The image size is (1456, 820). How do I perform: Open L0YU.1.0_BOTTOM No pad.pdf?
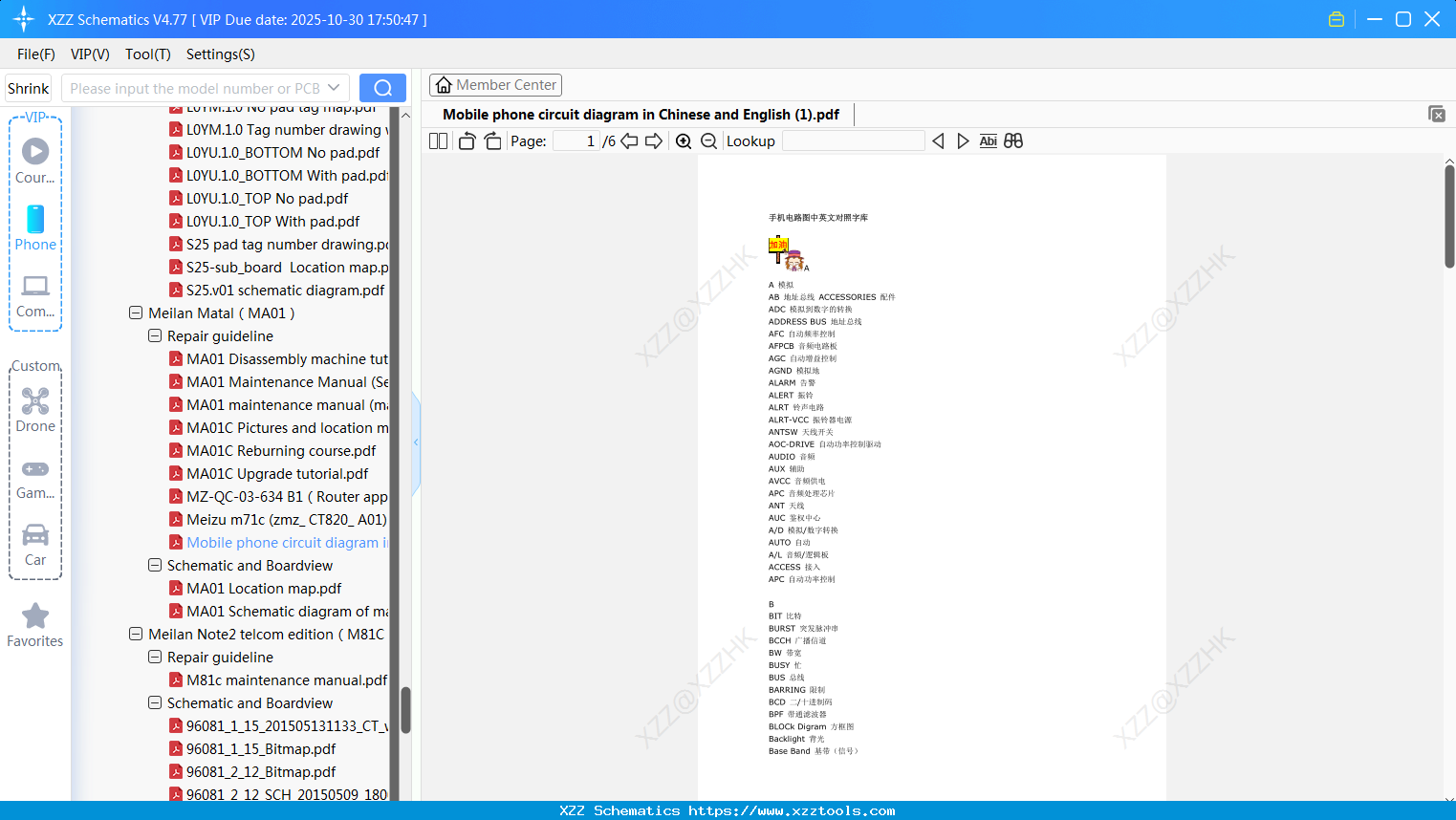click(x=274, y=152)
